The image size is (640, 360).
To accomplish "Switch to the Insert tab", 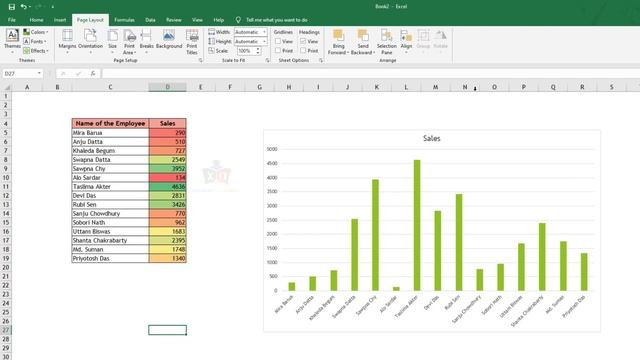I will coord(60,20).
